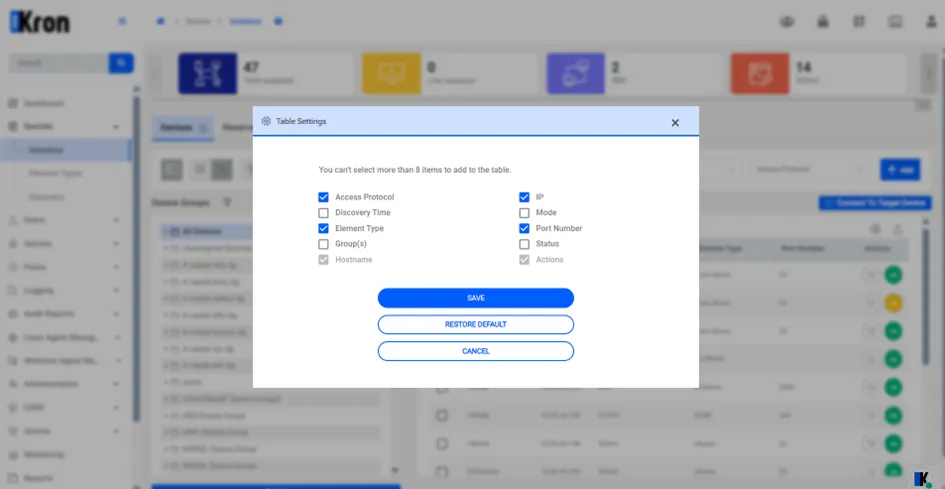945x489 pixels.
Task: Click the table settings gear above Actions column
Action: coord(876,229)
